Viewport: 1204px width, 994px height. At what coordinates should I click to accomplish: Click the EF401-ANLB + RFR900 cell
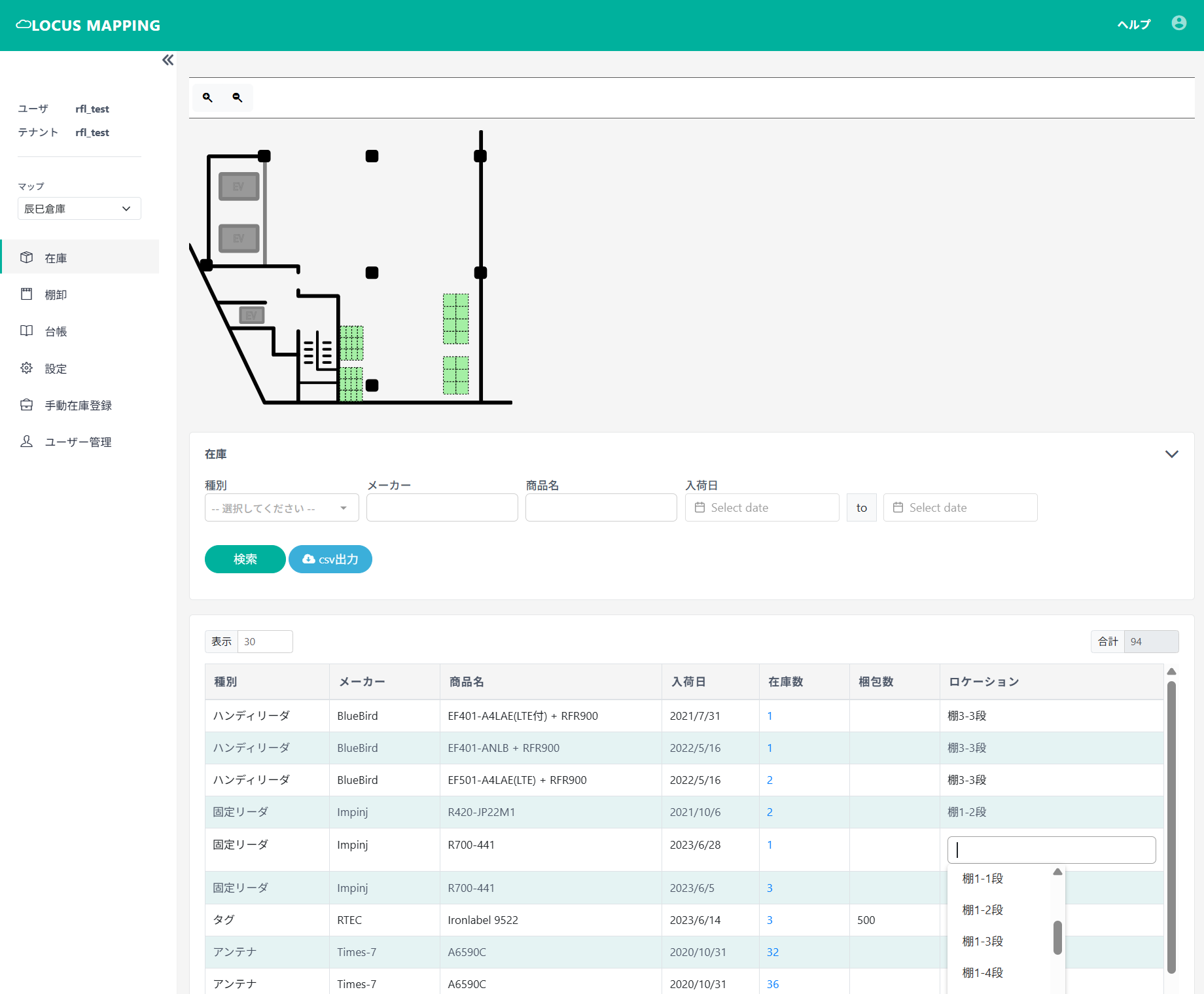pos(551,747)
